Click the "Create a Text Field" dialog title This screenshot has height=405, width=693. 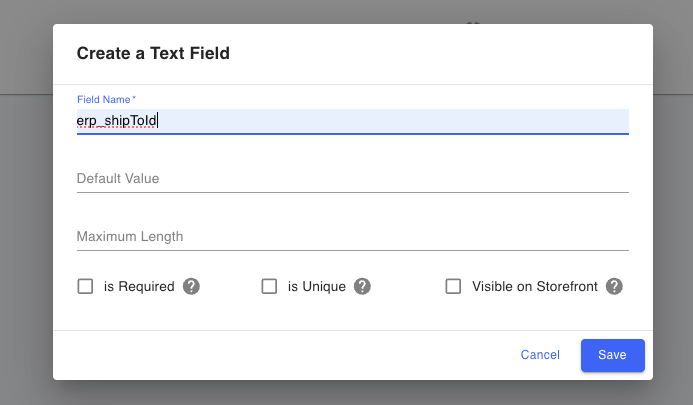click(153, 53)
